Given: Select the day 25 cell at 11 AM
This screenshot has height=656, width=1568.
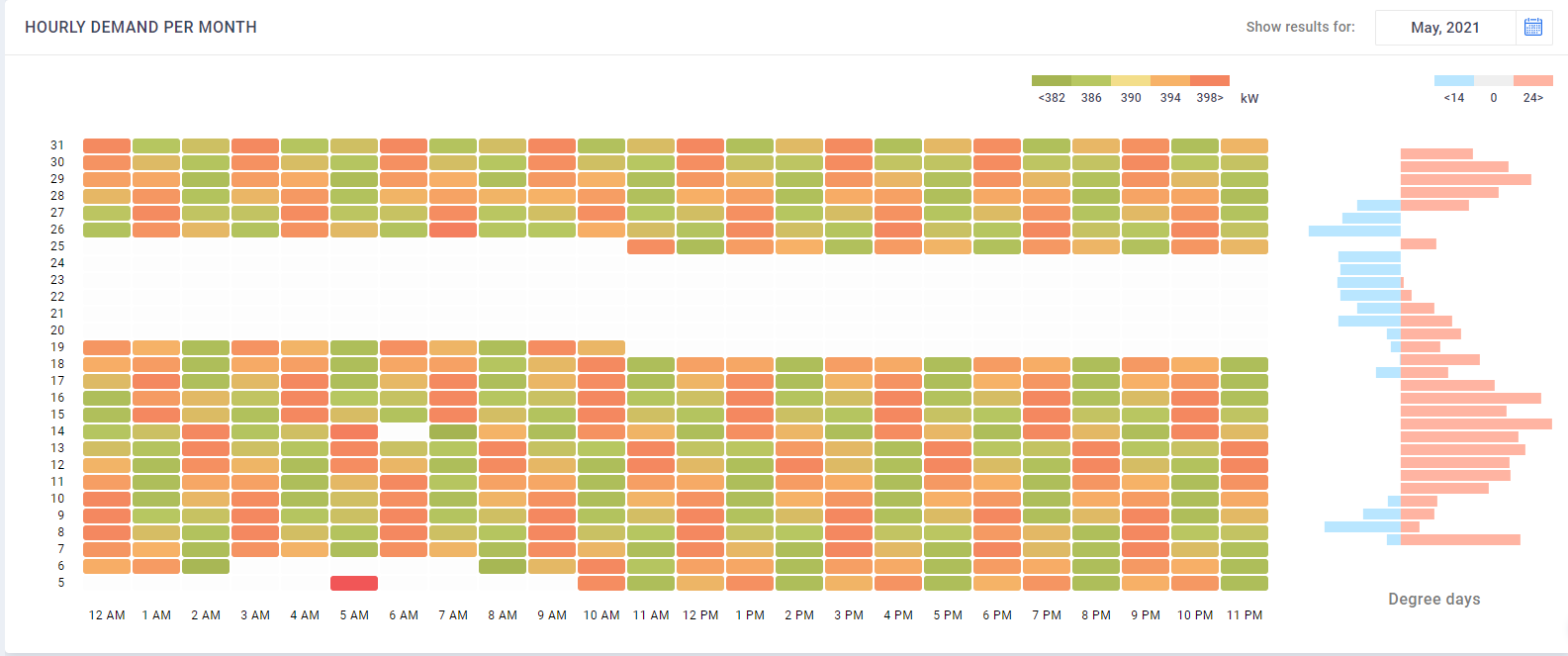Looking at the screenshot, I should 651,246.
